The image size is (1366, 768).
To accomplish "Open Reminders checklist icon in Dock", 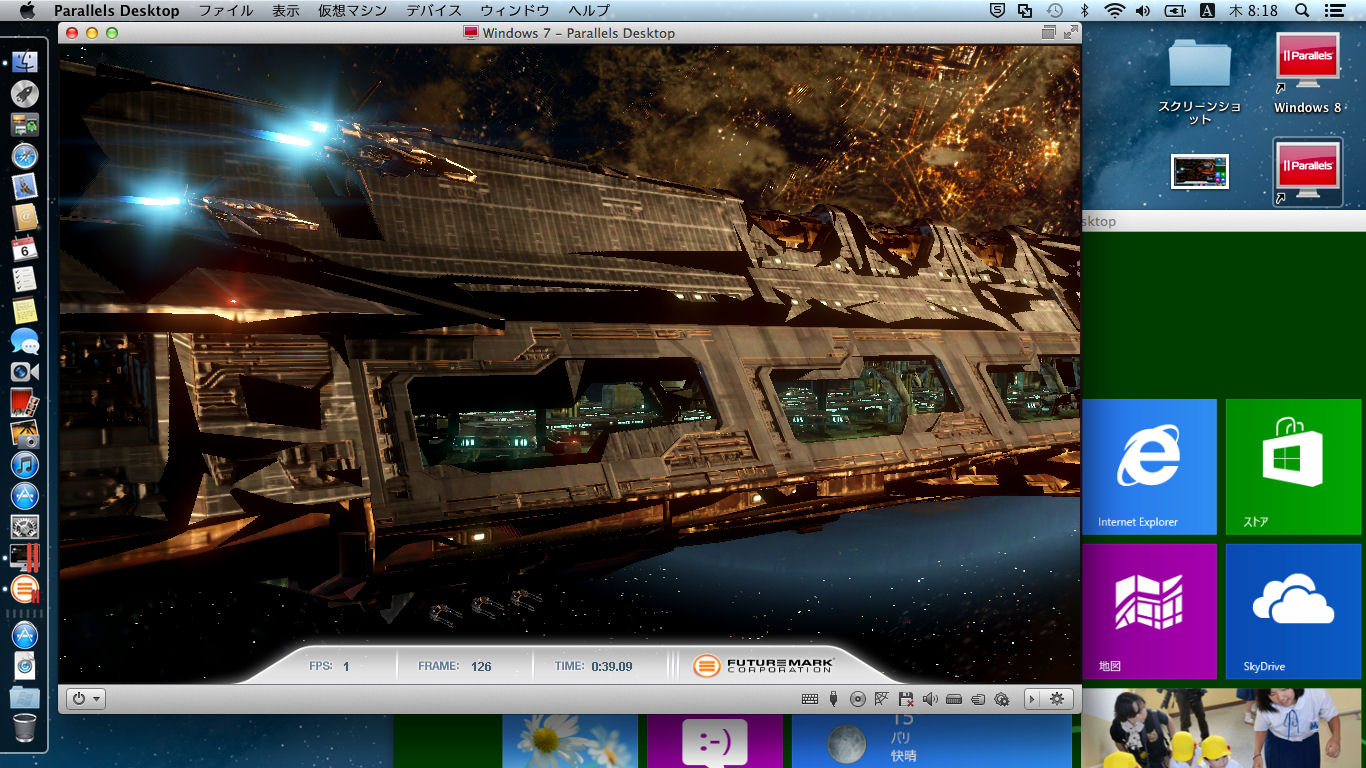I will pos(24,279).
